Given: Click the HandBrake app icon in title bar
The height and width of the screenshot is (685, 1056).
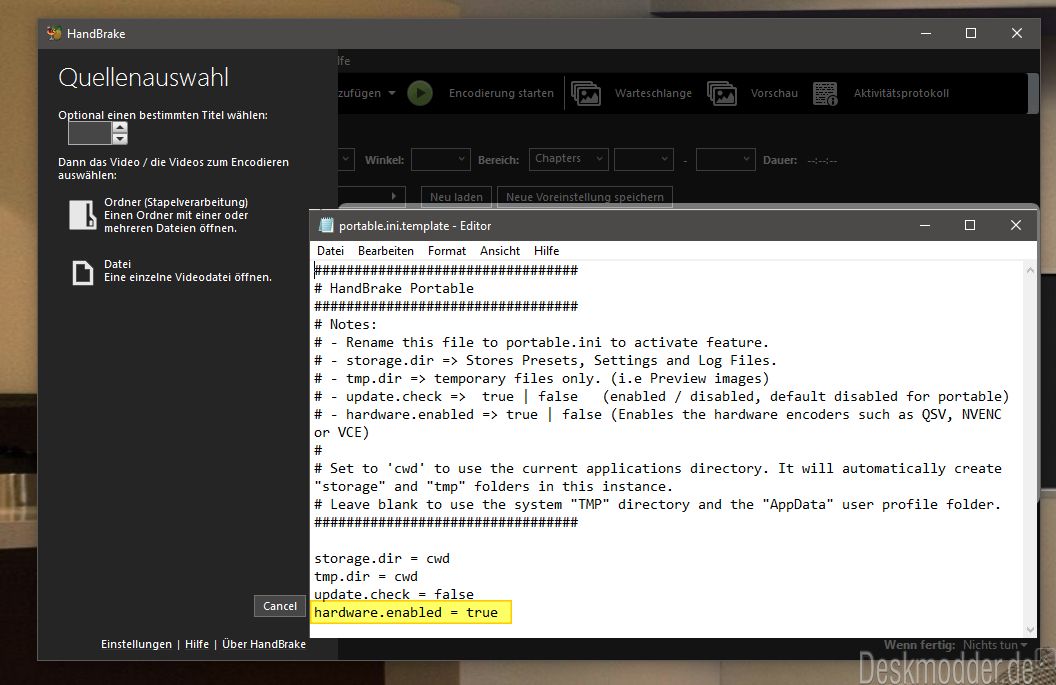Looking at the screenshot, I should [55, 33].
